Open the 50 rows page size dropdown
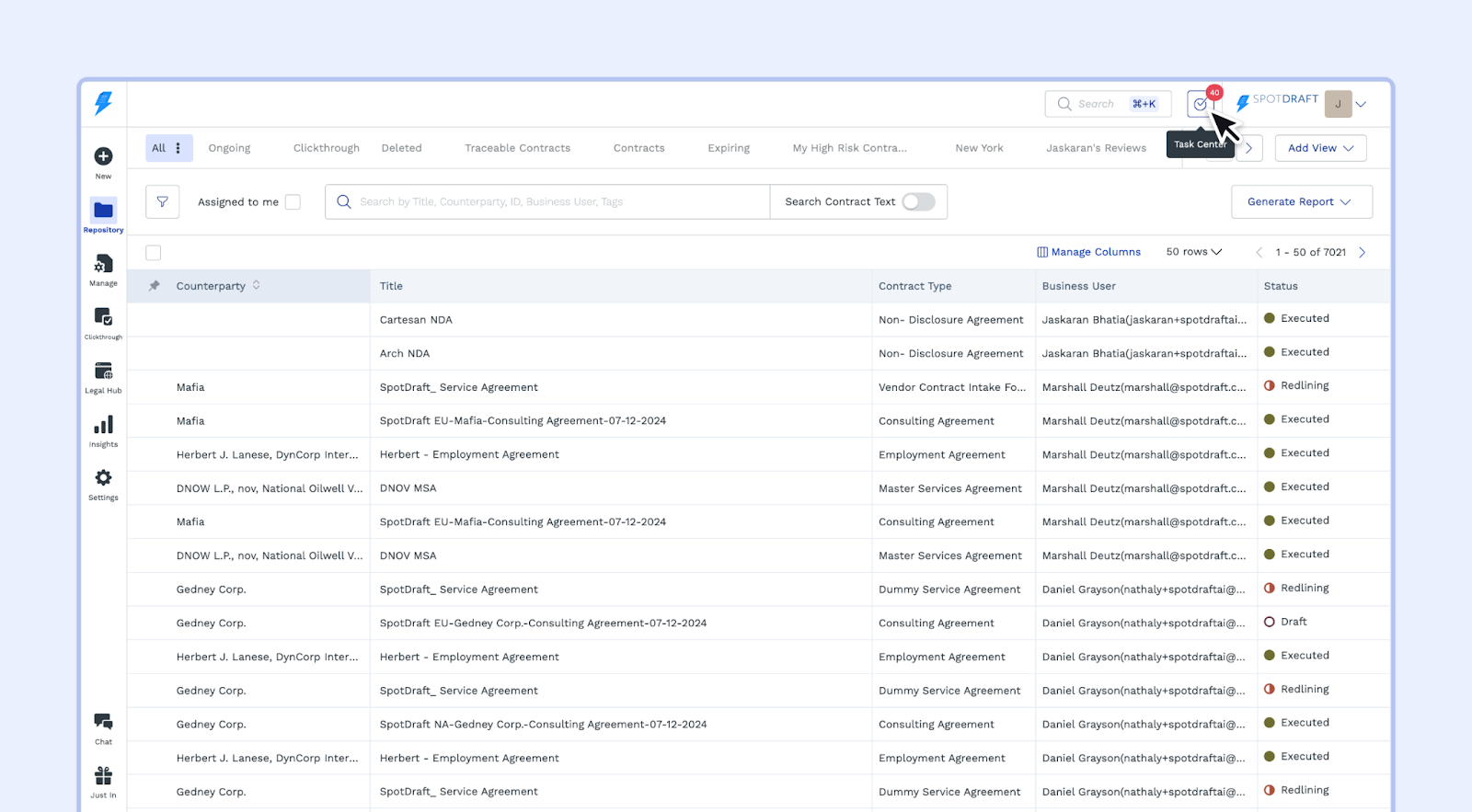1472x812 pixels. coord(1193,252)
